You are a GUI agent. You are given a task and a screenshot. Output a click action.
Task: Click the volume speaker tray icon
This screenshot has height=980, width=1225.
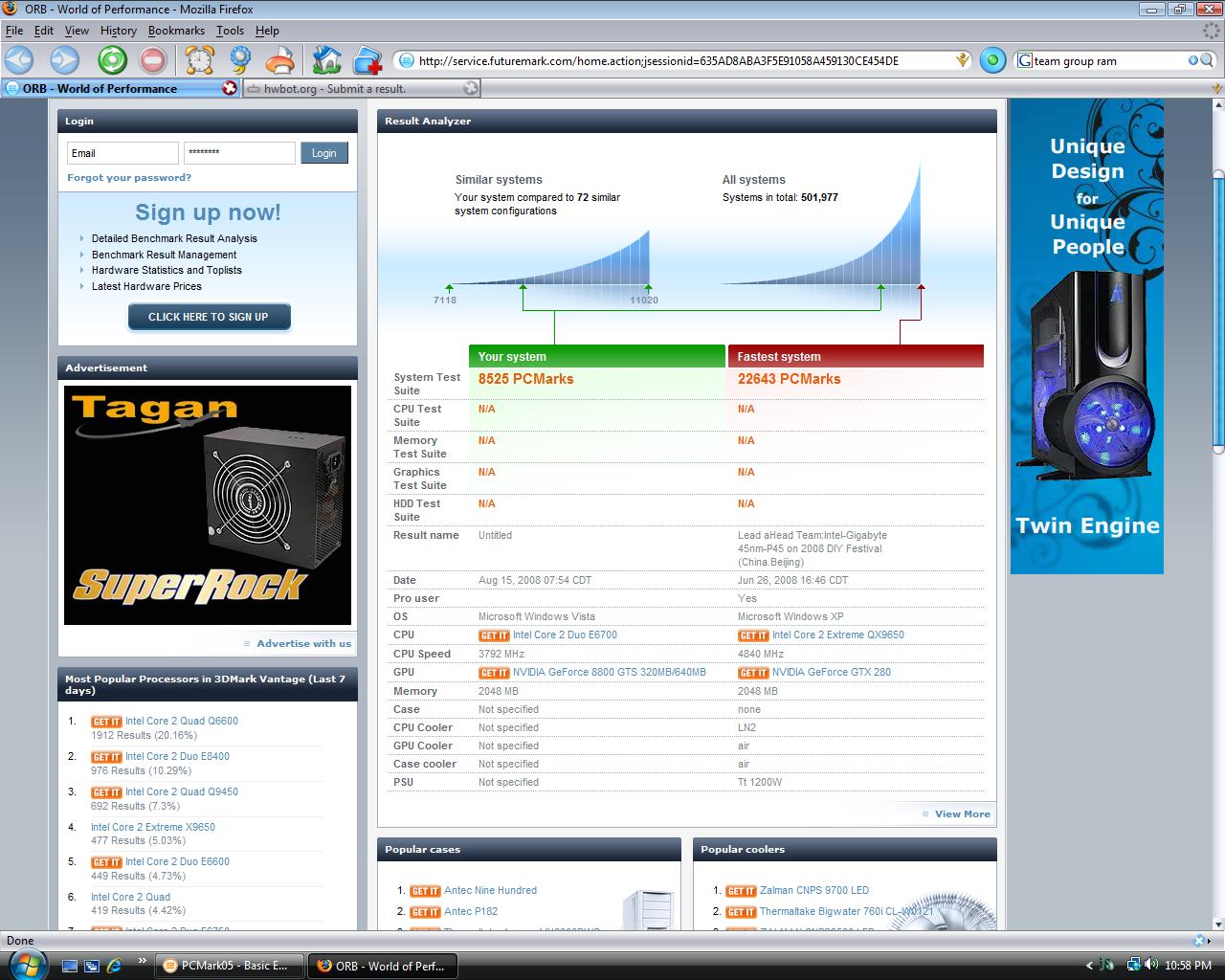tap(1150, 965)
